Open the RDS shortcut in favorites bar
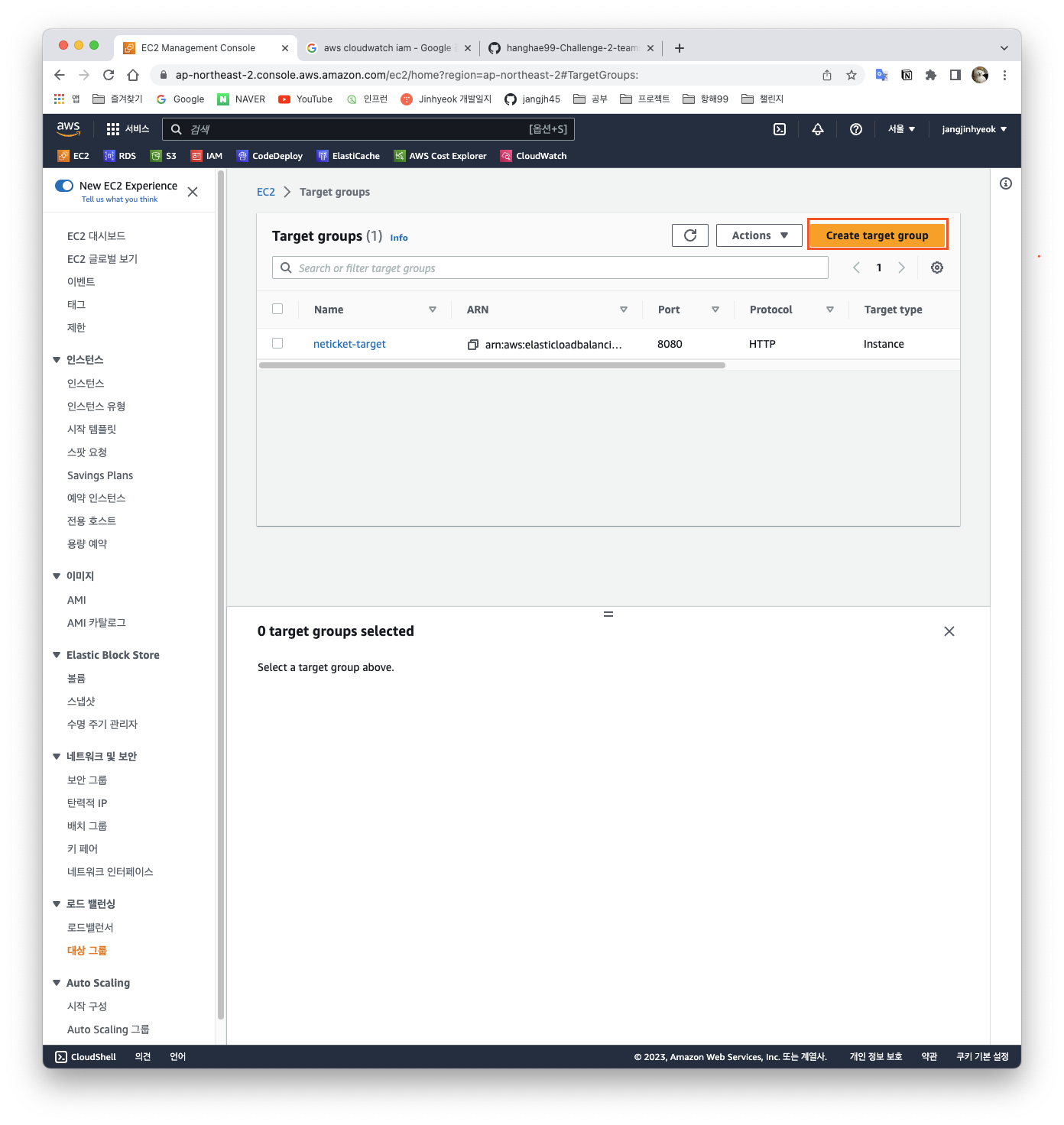The height and width of the screenshot is (1125, 1064). pyautogui.click(x=120, y=156)
